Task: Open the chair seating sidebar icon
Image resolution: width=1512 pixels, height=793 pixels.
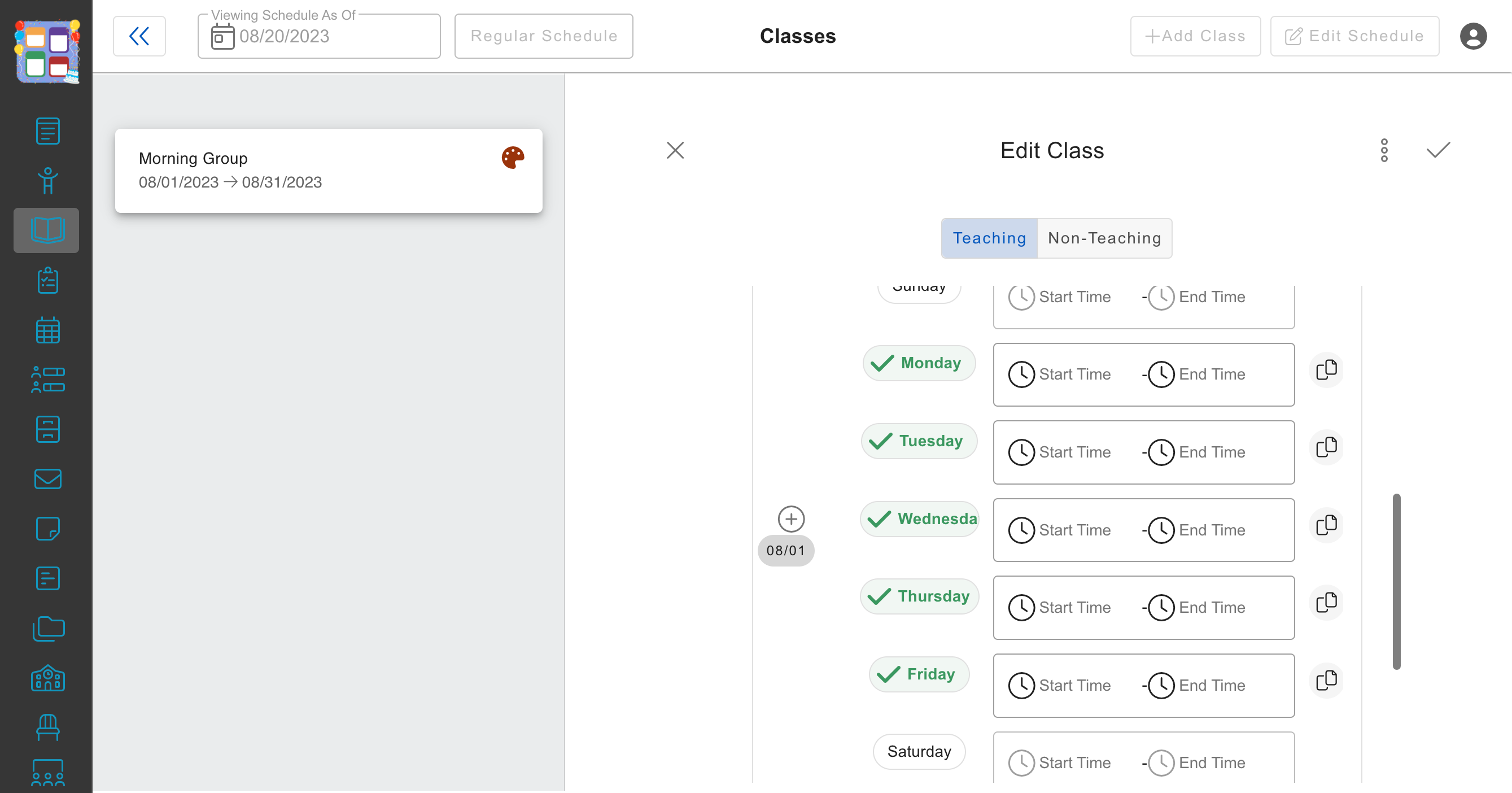Action: (x=47, y=728)
